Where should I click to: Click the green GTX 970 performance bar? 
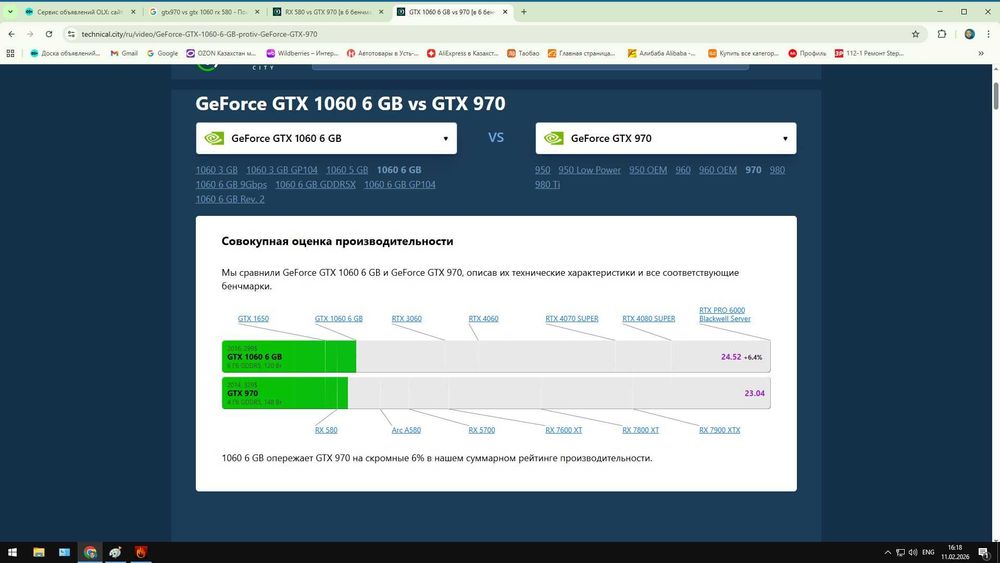point(285,393)
